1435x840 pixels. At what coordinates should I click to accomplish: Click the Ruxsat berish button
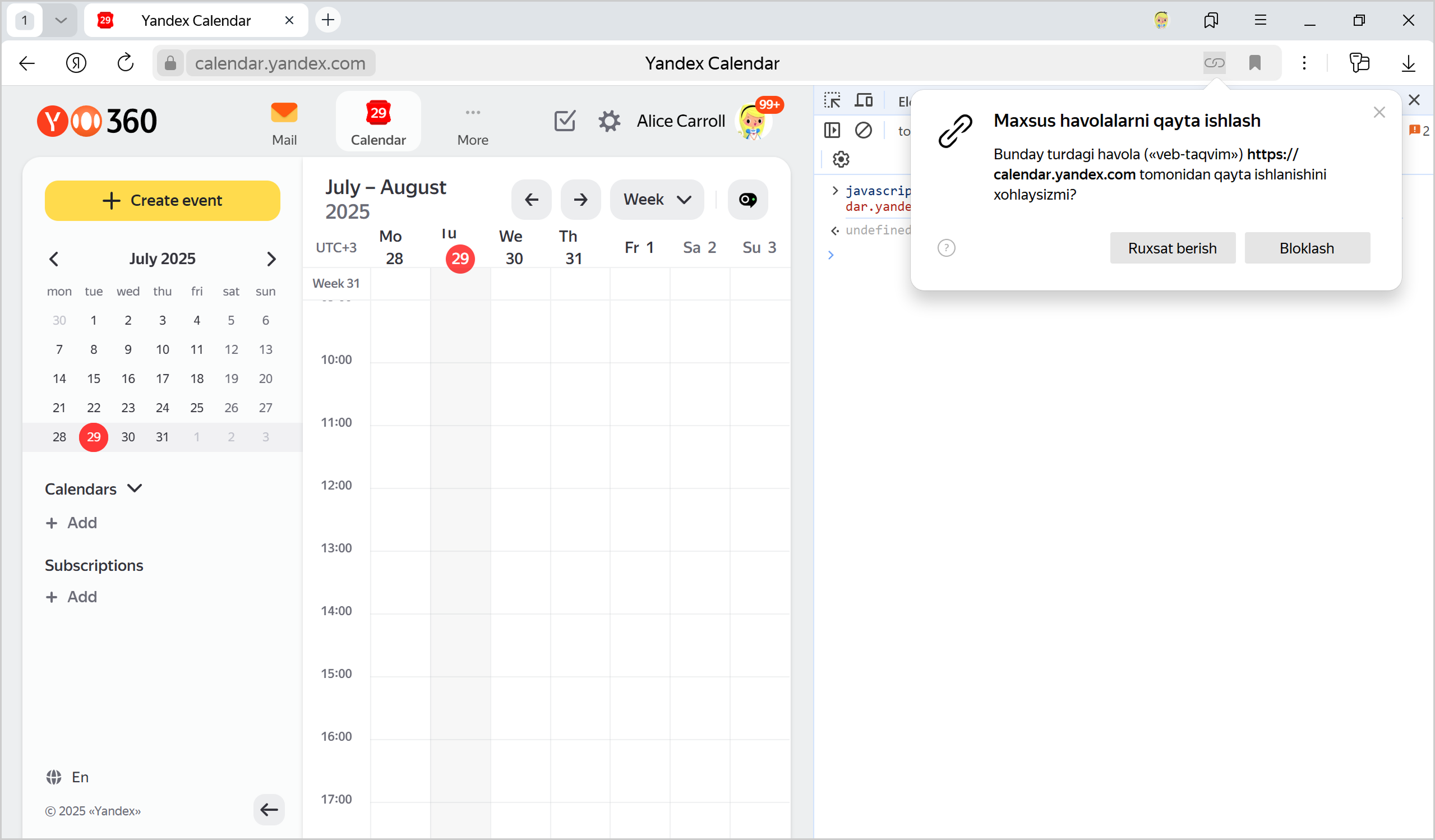(1172, 248)
